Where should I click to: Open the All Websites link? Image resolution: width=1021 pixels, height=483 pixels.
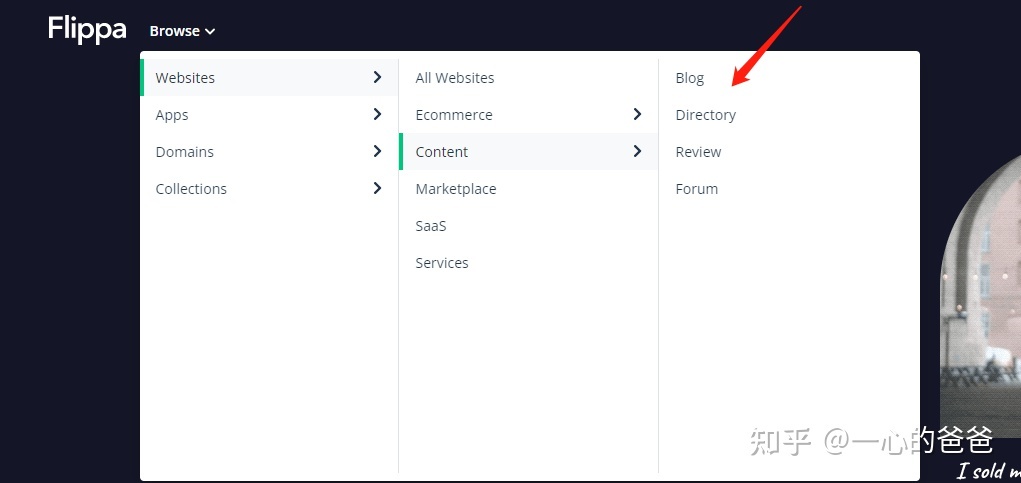point(455,77)
